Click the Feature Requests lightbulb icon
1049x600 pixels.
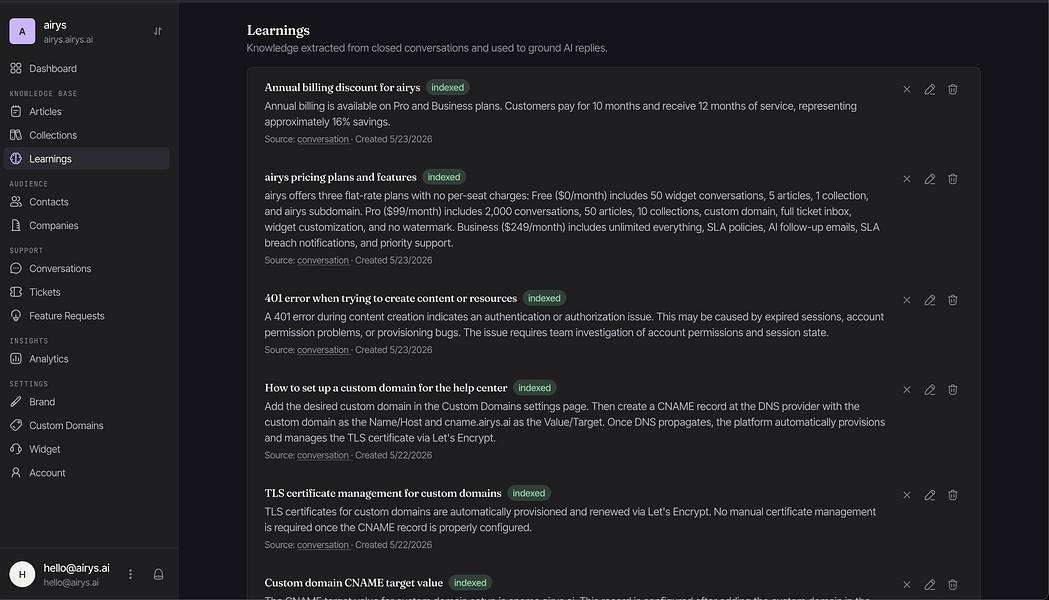[16, 316]
